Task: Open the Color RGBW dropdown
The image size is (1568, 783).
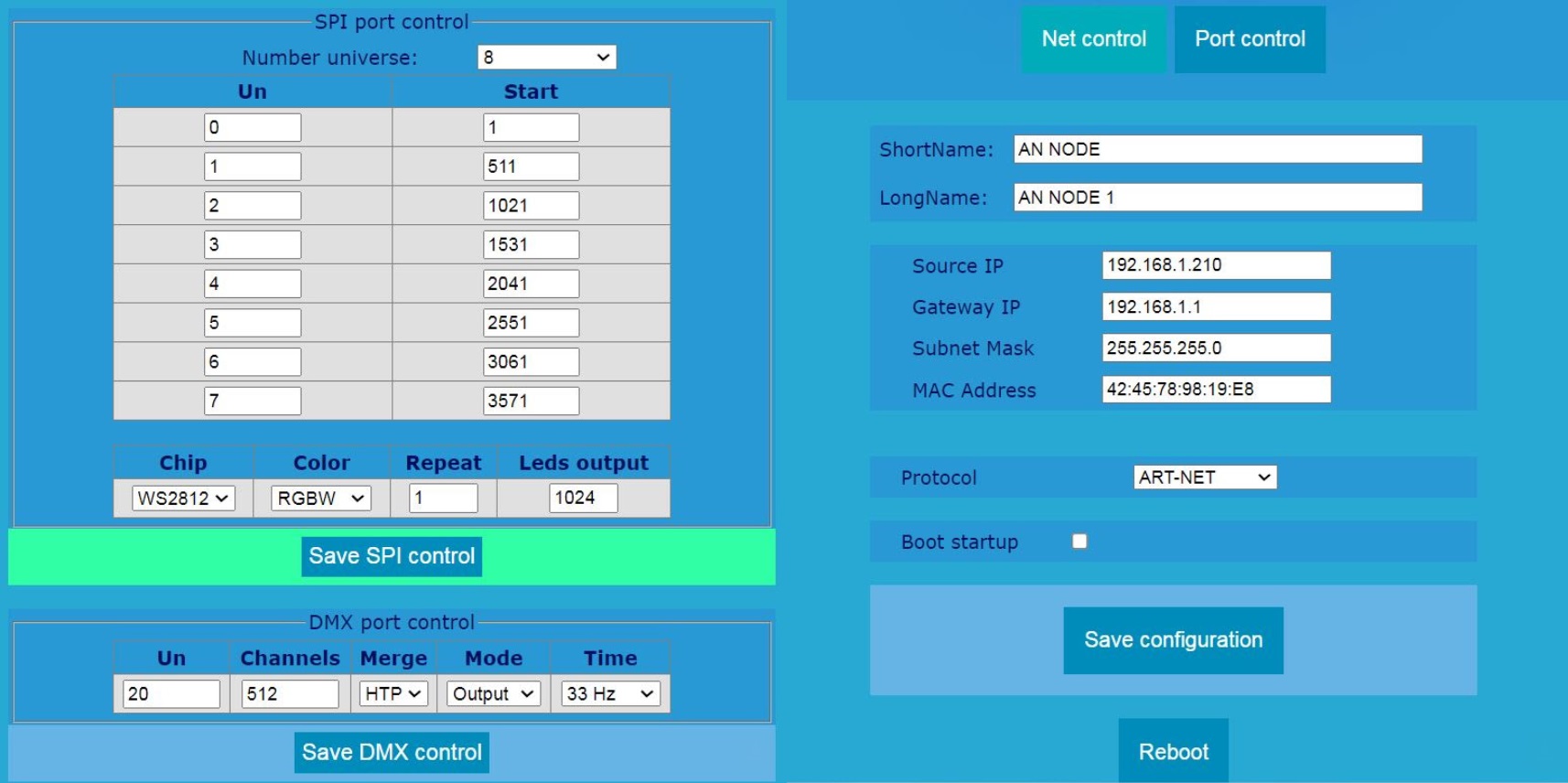Action: (x=320, y=498)
